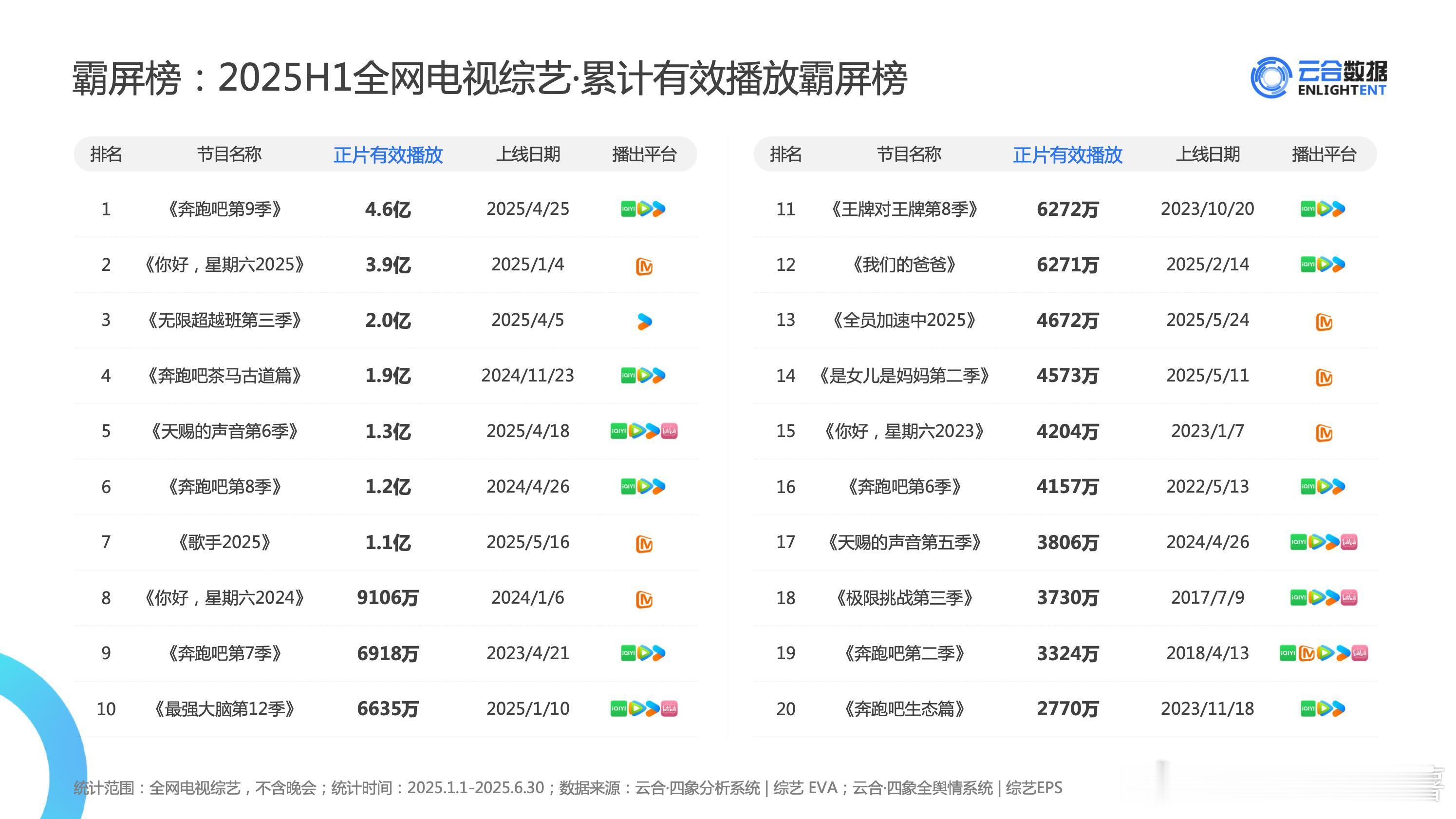Click the rank number 10
Screen dimensions: 1456x819
coord(106,709)
